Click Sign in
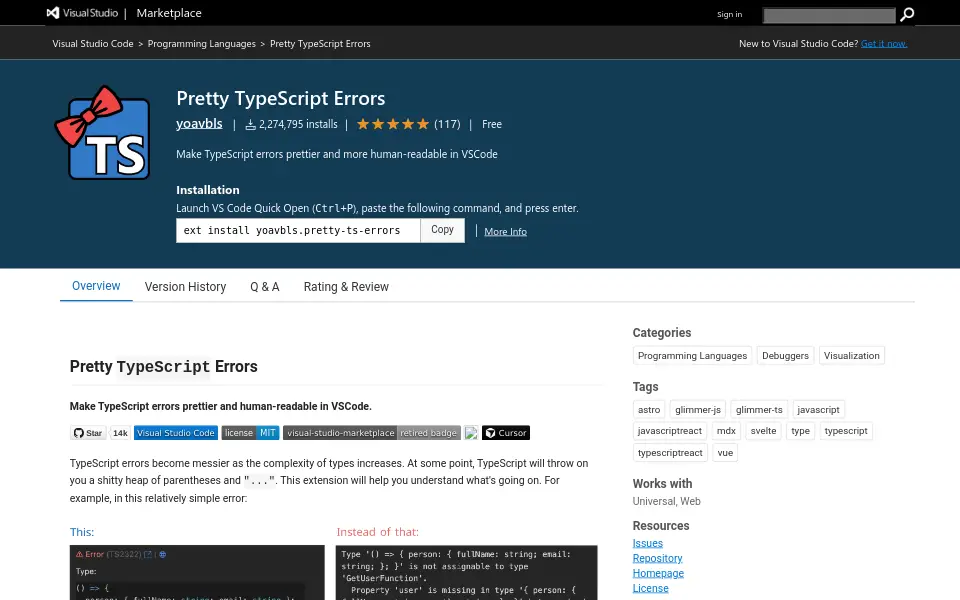 click(x=729, y=14)
